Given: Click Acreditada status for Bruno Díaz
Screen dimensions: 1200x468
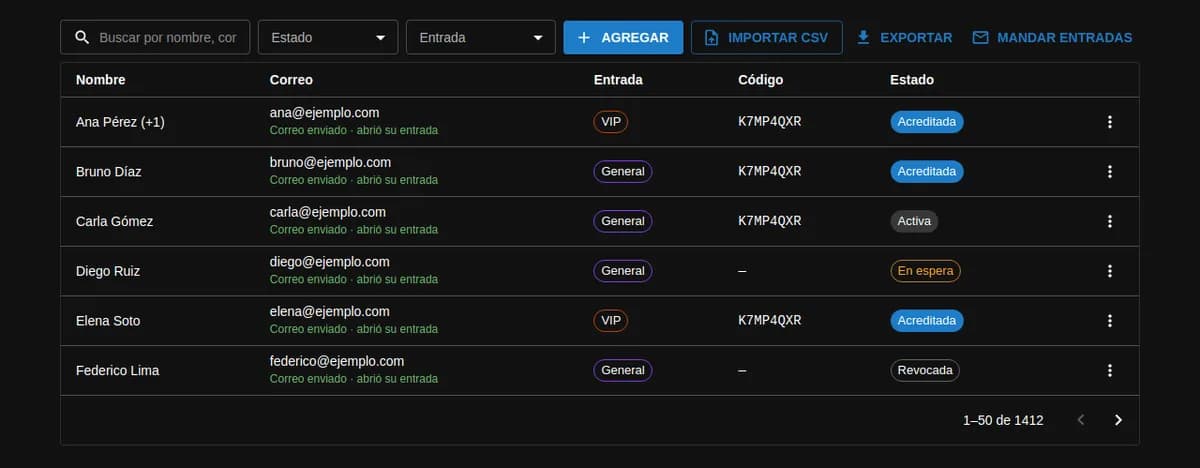Looking at the screenshot, I should pyautogui.click(x=927, y=172).
